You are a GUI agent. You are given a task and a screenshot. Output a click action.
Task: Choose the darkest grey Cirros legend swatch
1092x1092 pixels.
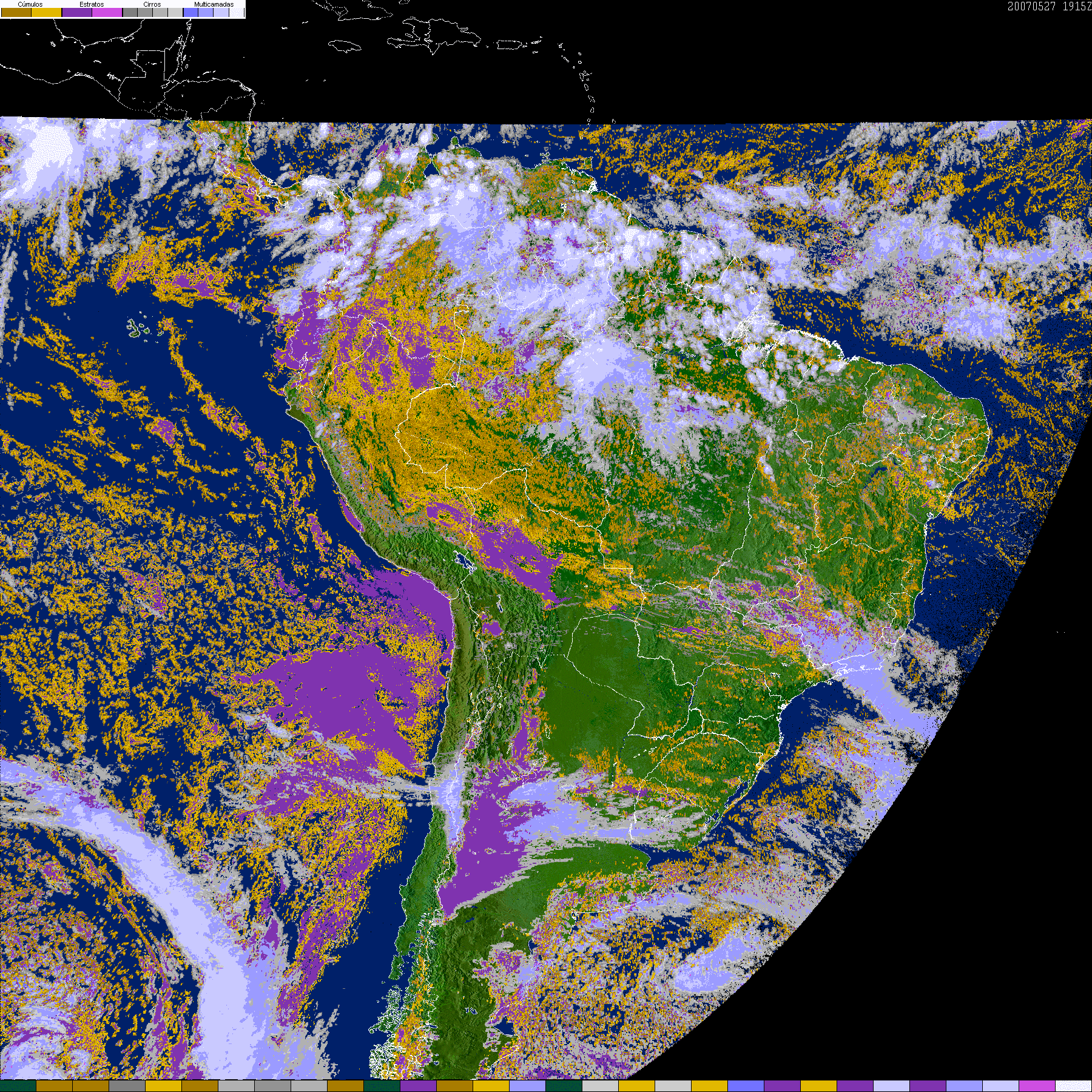click(130, 12)
